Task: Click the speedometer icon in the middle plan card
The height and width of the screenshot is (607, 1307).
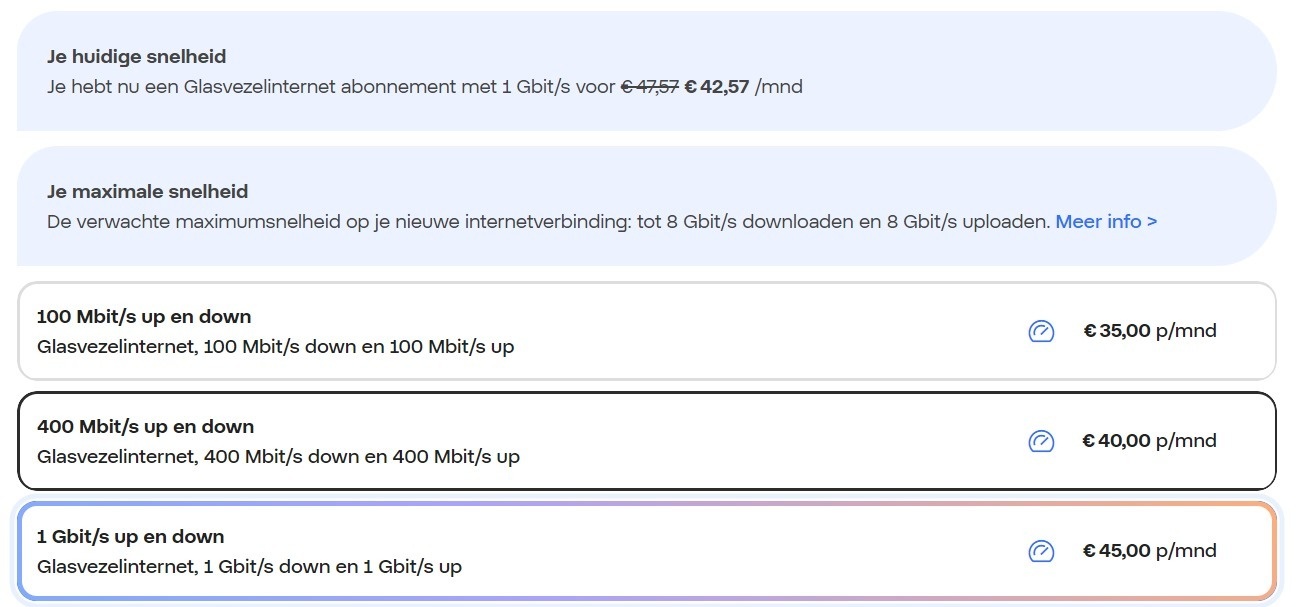Action: (x=1041, y=441)
